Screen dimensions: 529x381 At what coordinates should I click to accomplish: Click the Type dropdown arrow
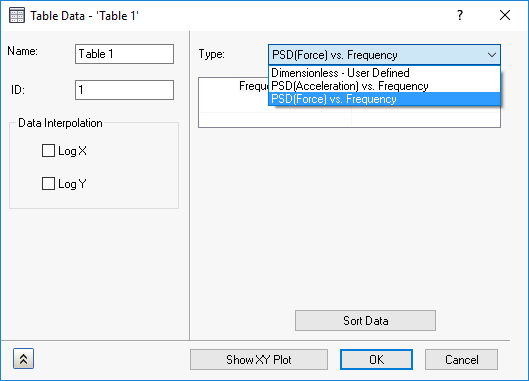[492, 55]
